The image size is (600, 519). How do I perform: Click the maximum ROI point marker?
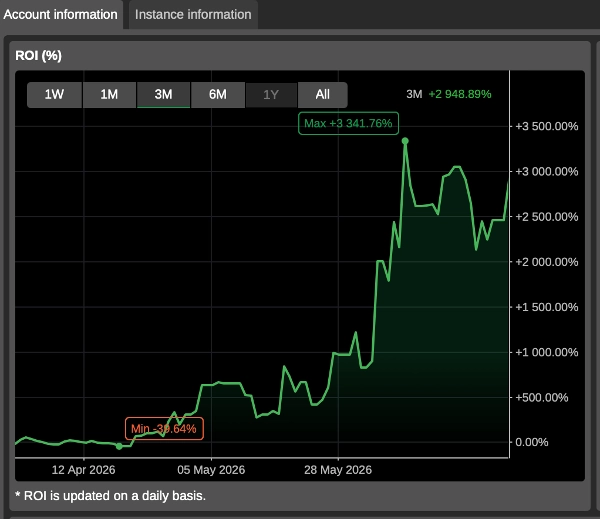pos(405,141)
